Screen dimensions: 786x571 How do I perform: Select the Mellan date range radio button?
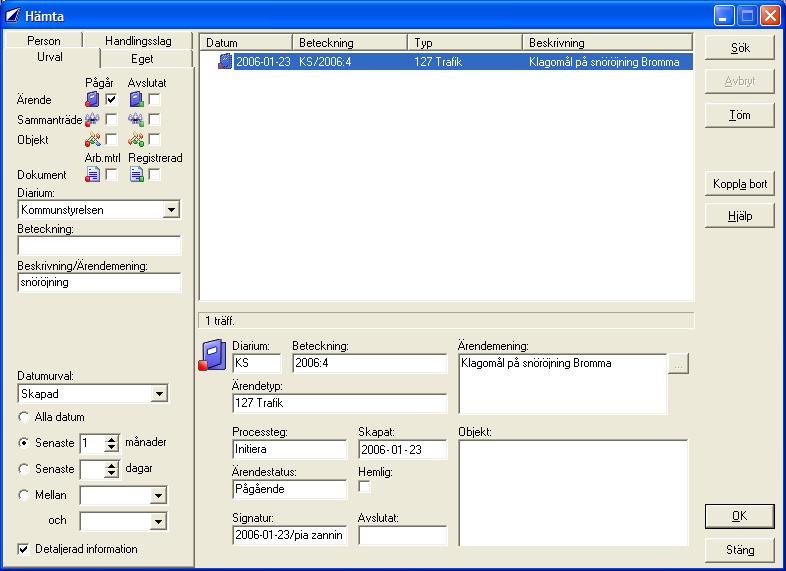coord(23,495)
